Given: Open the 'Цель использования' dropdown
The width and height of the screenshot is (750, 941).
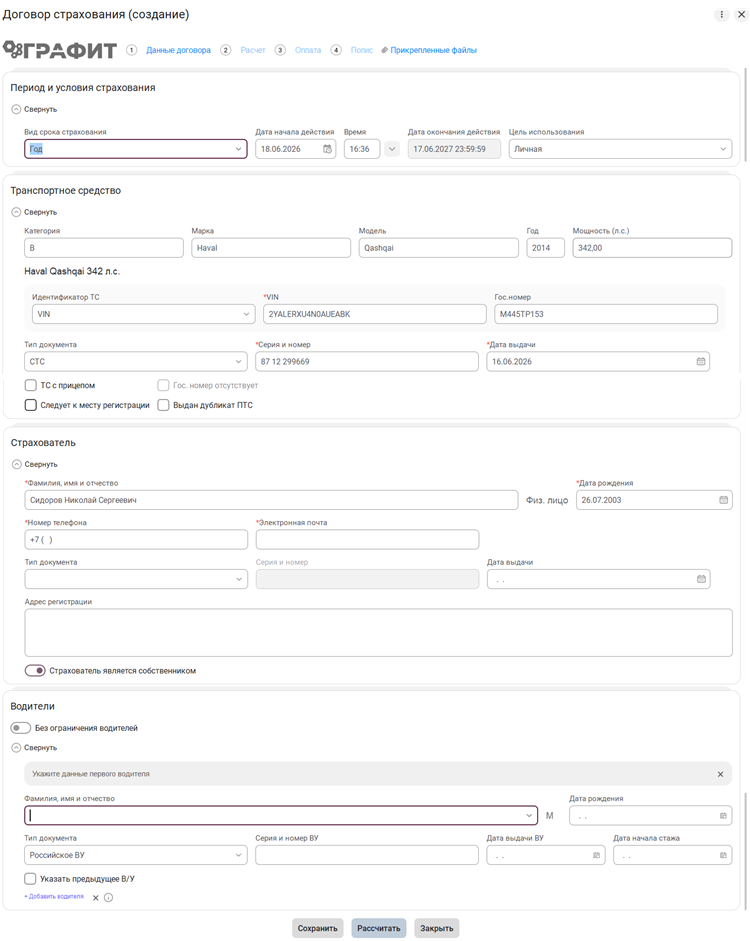Looking at the screenshot, I should (620, 149).
